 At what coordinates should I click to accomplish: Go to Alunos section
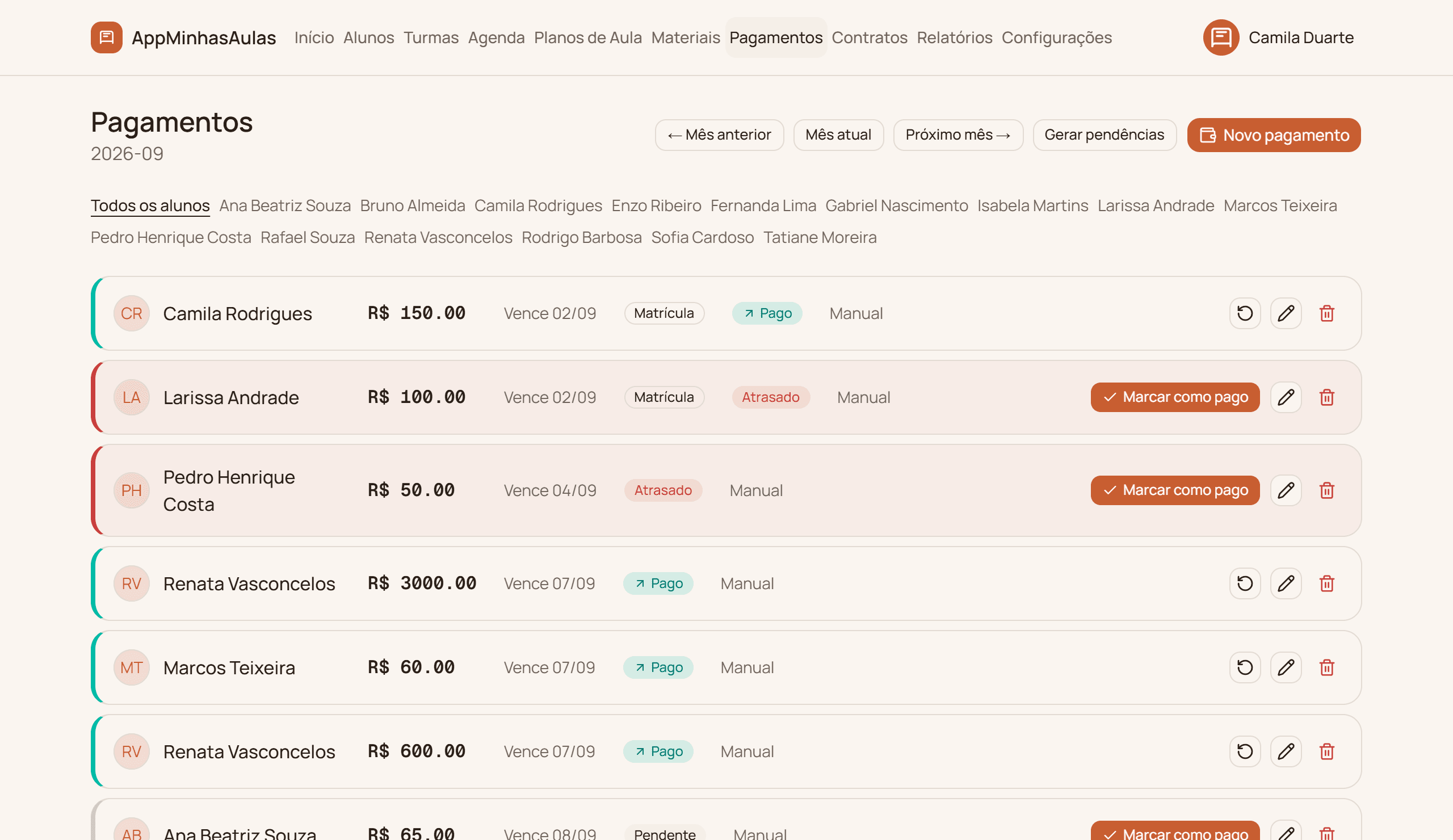click(x=368, y=37)
